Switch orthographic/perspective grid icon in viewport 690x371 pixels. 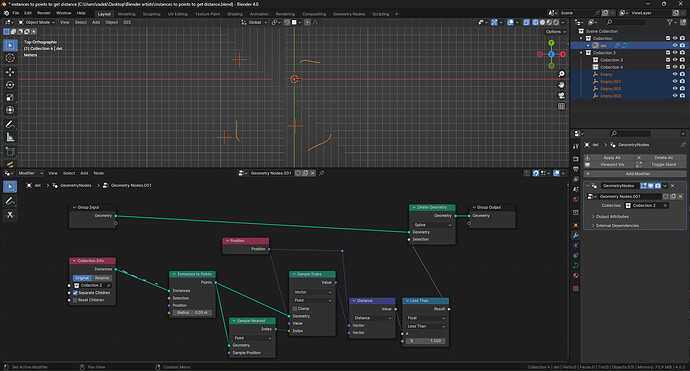[561, 107]
